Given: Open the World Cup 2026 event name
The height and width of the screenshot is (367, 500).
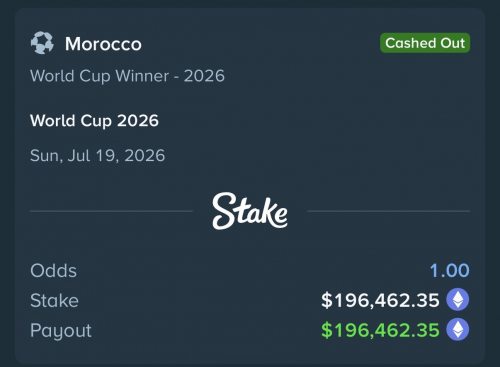Looking at the screenshot, I should (94, 121).
